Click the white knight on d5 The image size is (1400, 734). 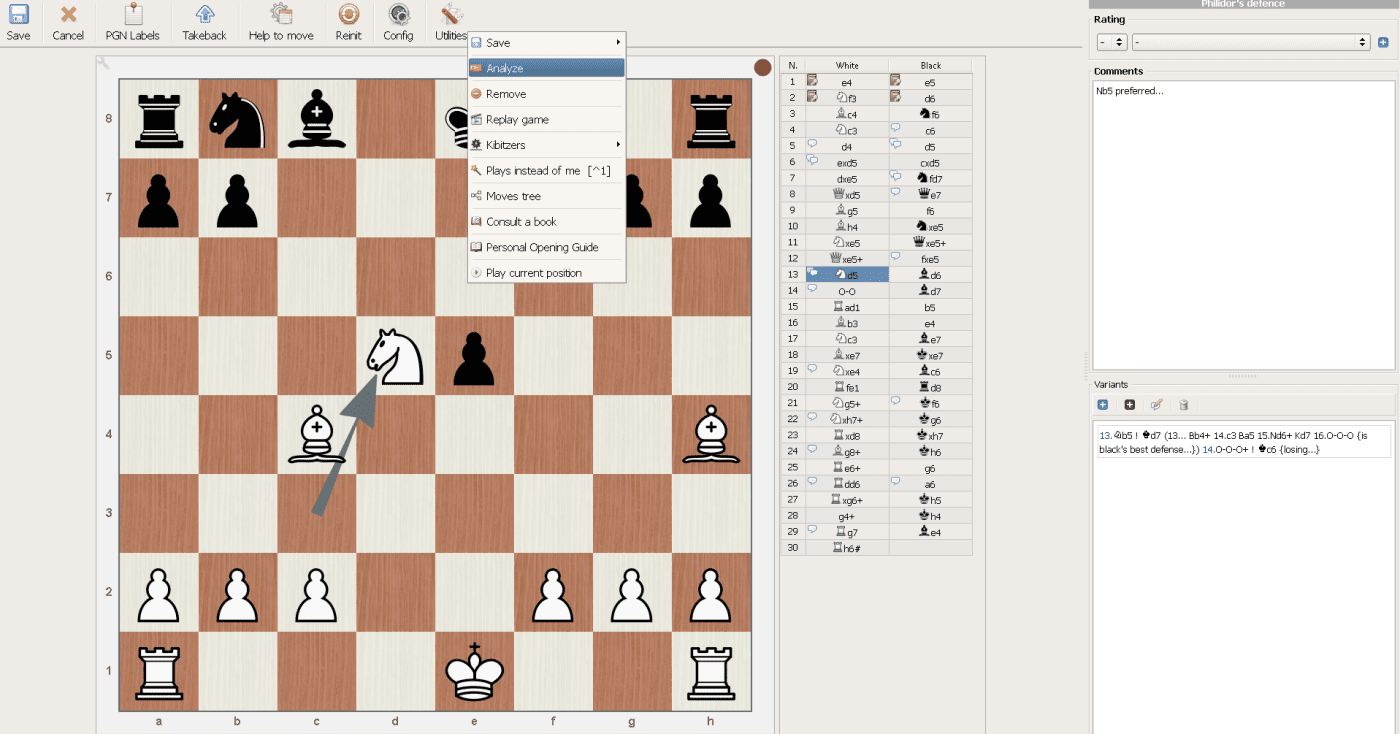pos(395,356)
